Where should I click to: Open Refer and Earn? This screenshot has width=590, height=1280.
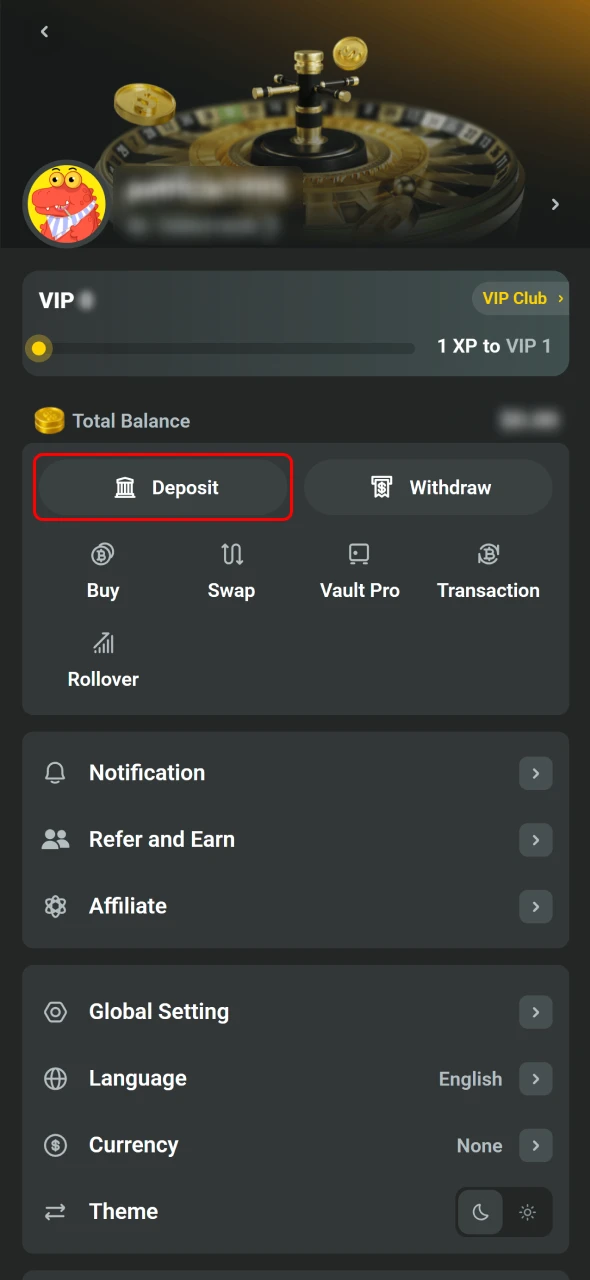[161, 839]
